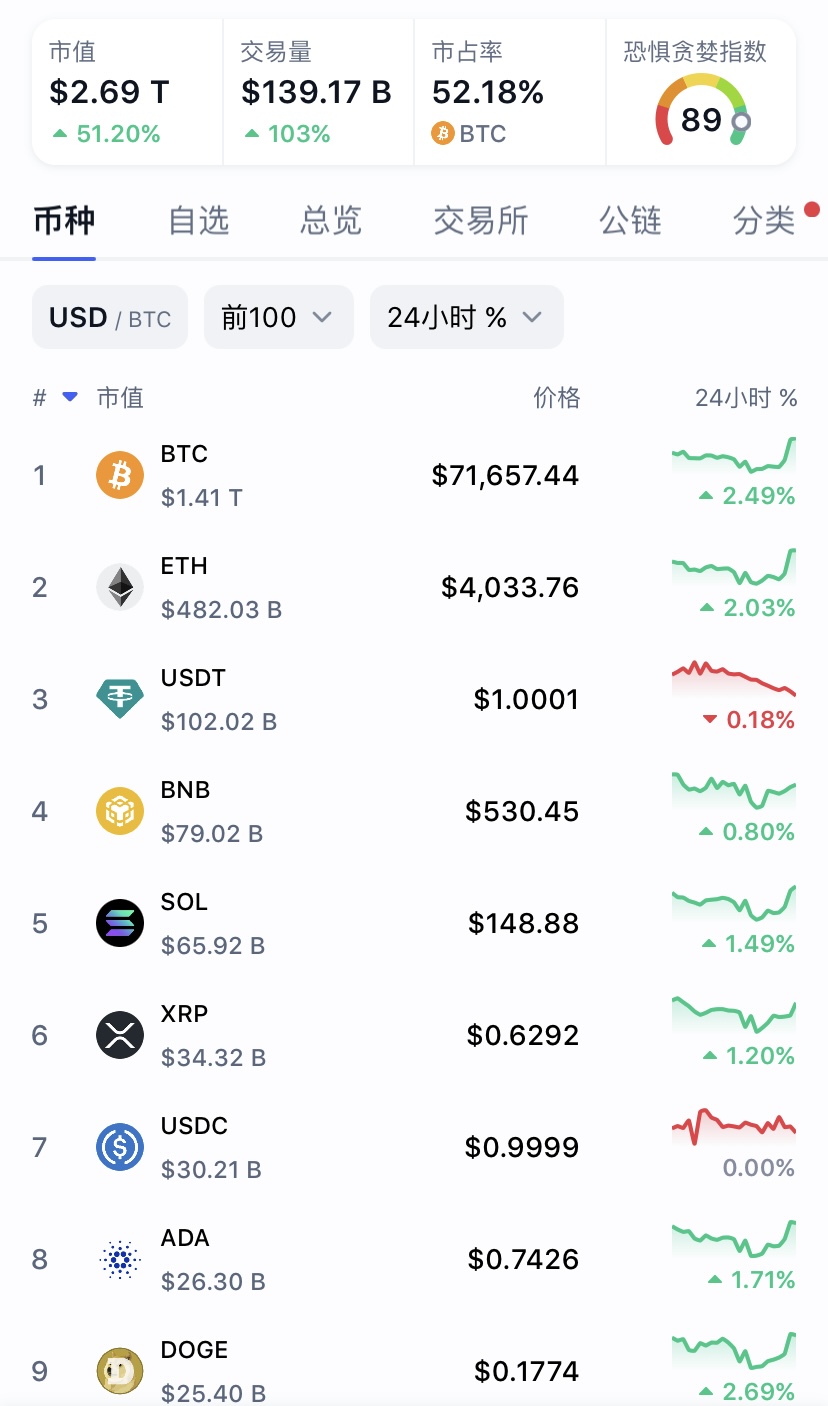Sort by 市值 column header
This screenshot has width=828, height=1406.
pyautogui.click(x=120, y=398)
